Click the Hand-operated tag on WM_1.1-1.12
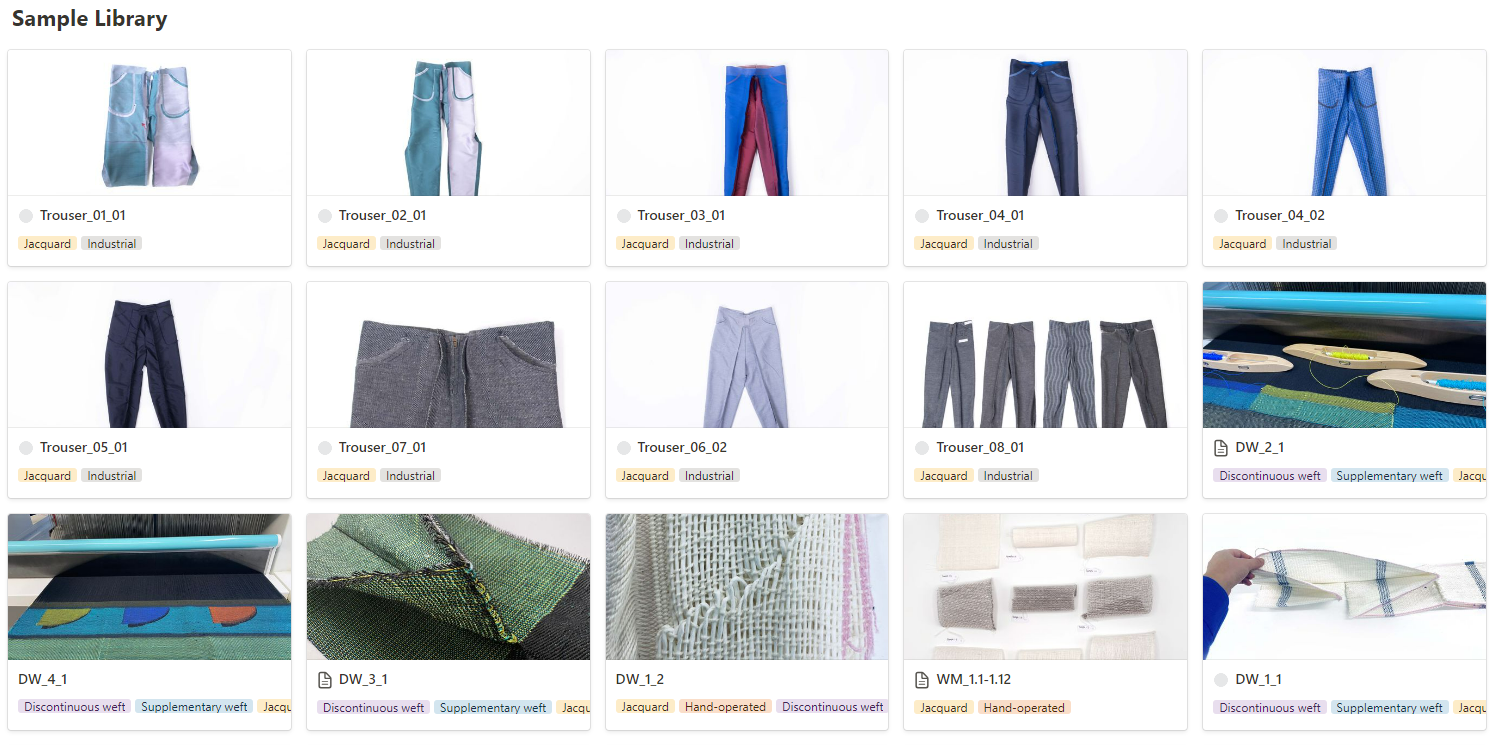 [x=1024, y=708]
